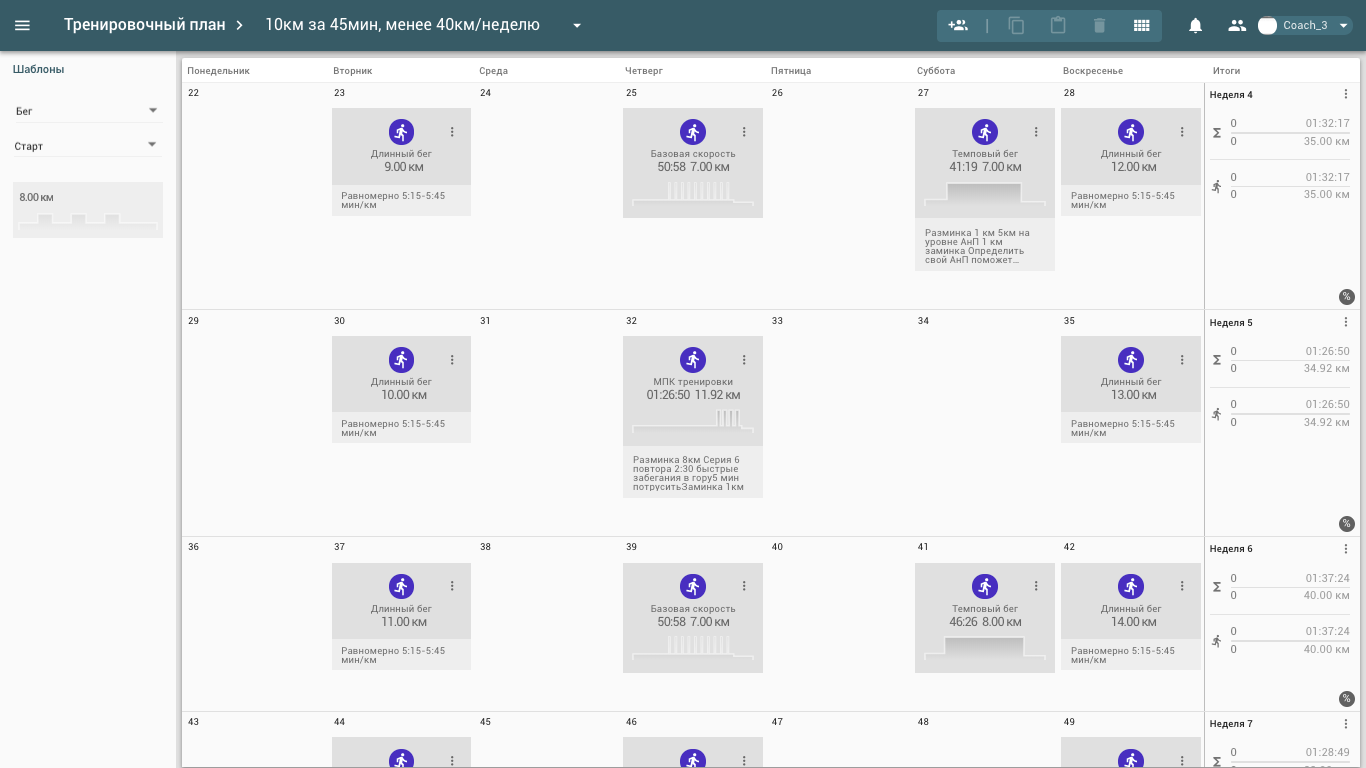Click Неделя 4 total 35.00 км
The image size is (1366, 768).
click(x=1326, y=141)
